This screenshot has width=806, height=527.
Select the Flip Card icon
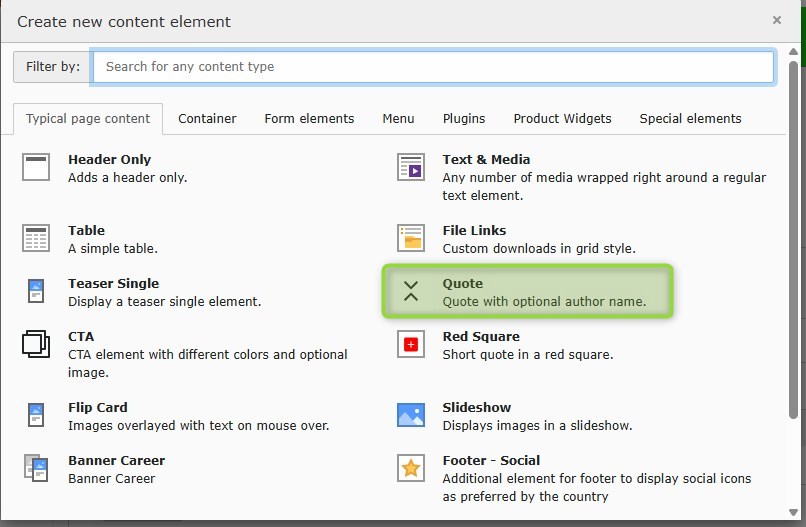pos(36,415)
